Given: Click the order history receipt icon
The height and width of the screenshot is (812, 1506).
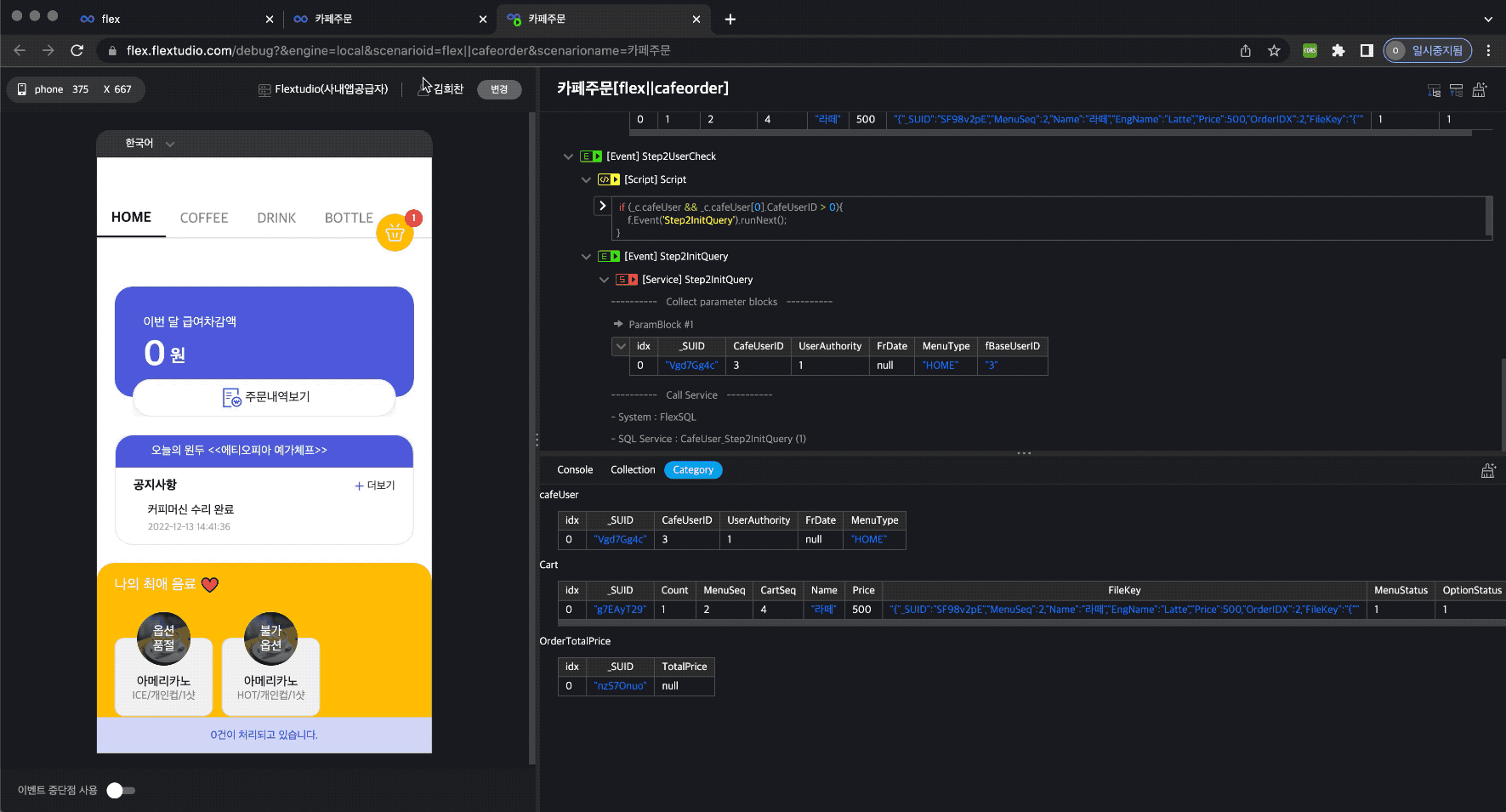Looking at the screenshot, I should pos(231,397).
